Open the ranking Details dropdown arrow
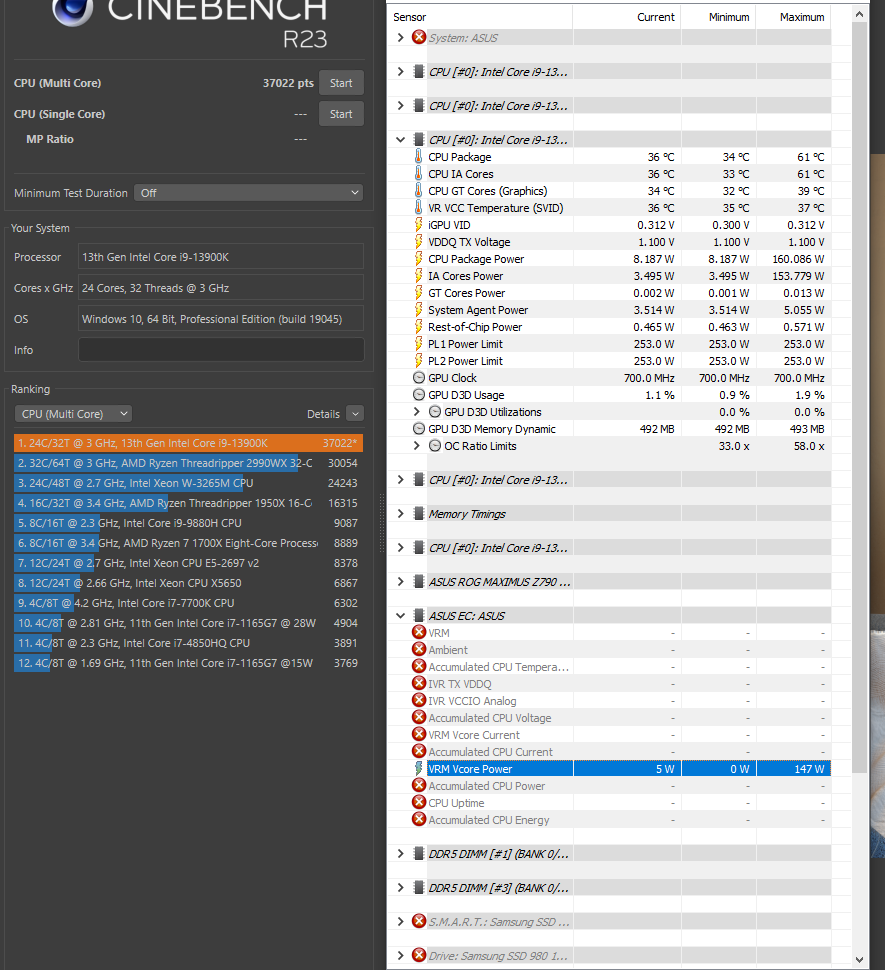 (355, 414)
